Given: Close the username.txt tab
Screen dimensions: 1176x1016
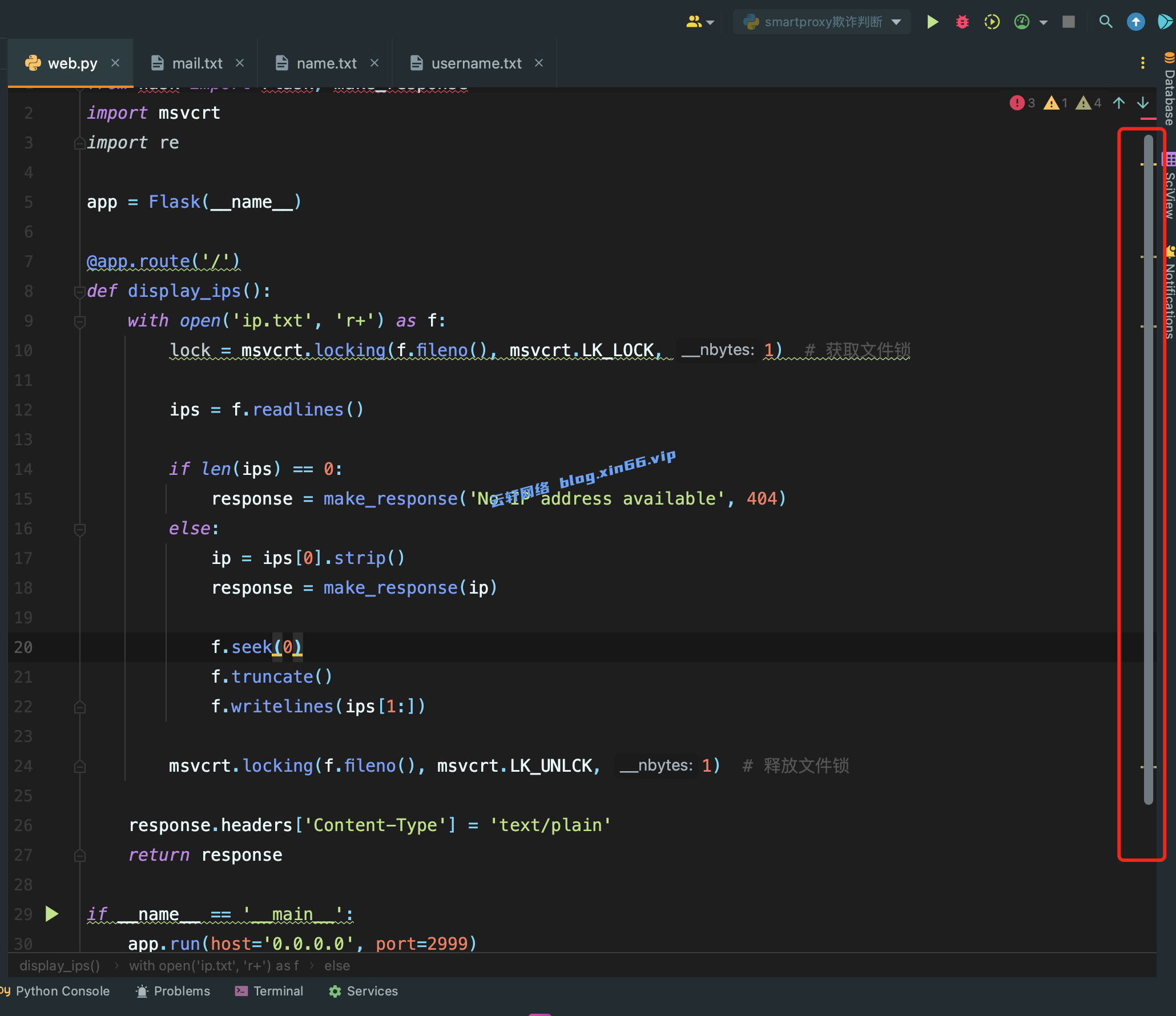Looking at the screenshot, I should [539, 63].
